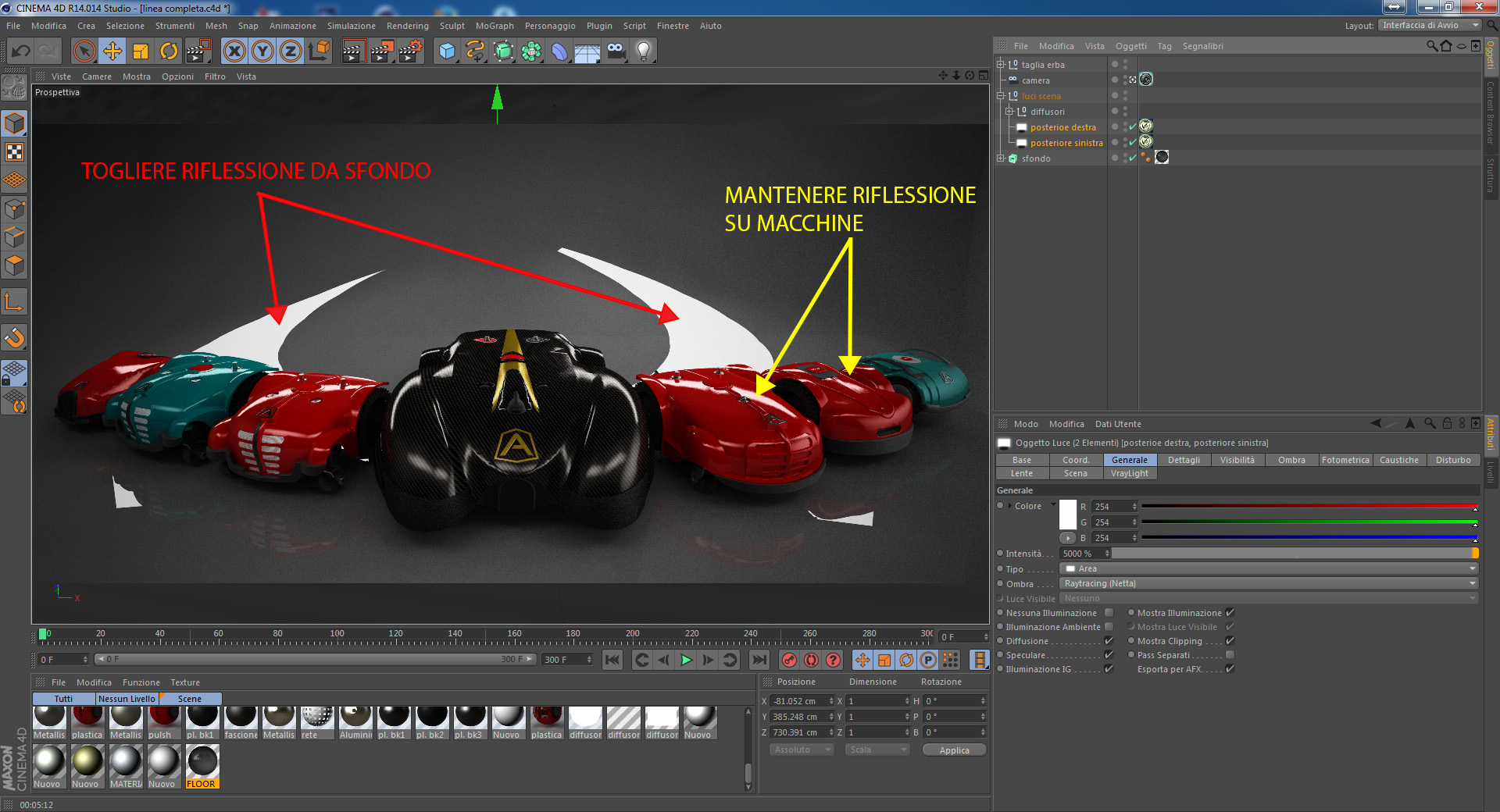Open the Layout dropdown

pyautogui.click(x=1430, y=25)
